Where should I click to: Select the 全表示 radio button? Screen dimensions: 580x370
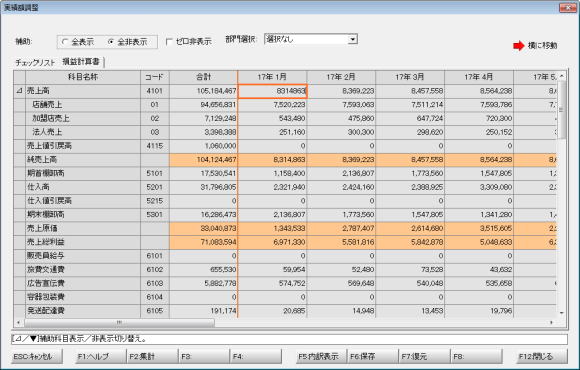pyautogui.click(x=65, y=42)
